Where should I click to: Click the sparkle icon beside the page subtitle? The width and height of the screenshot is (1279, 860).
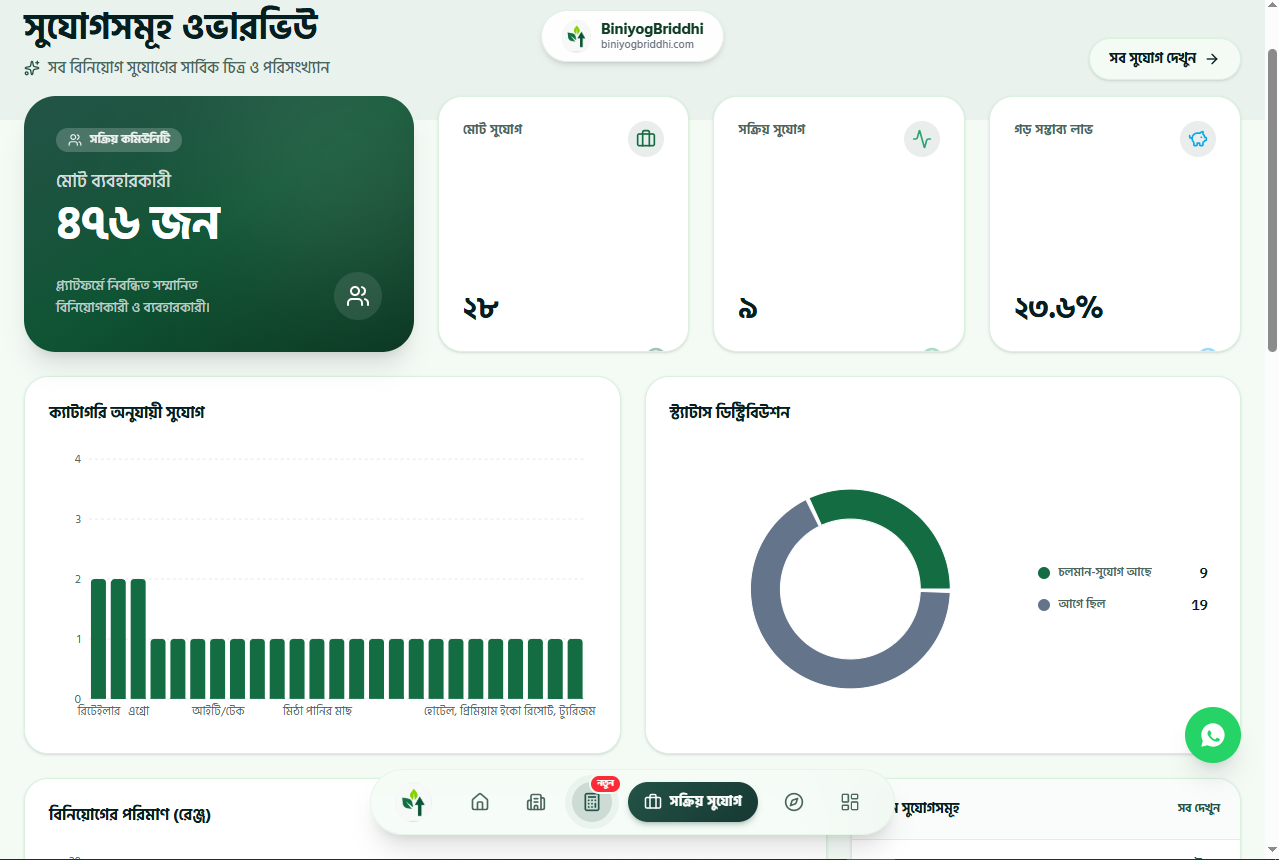tap(32, 68)
